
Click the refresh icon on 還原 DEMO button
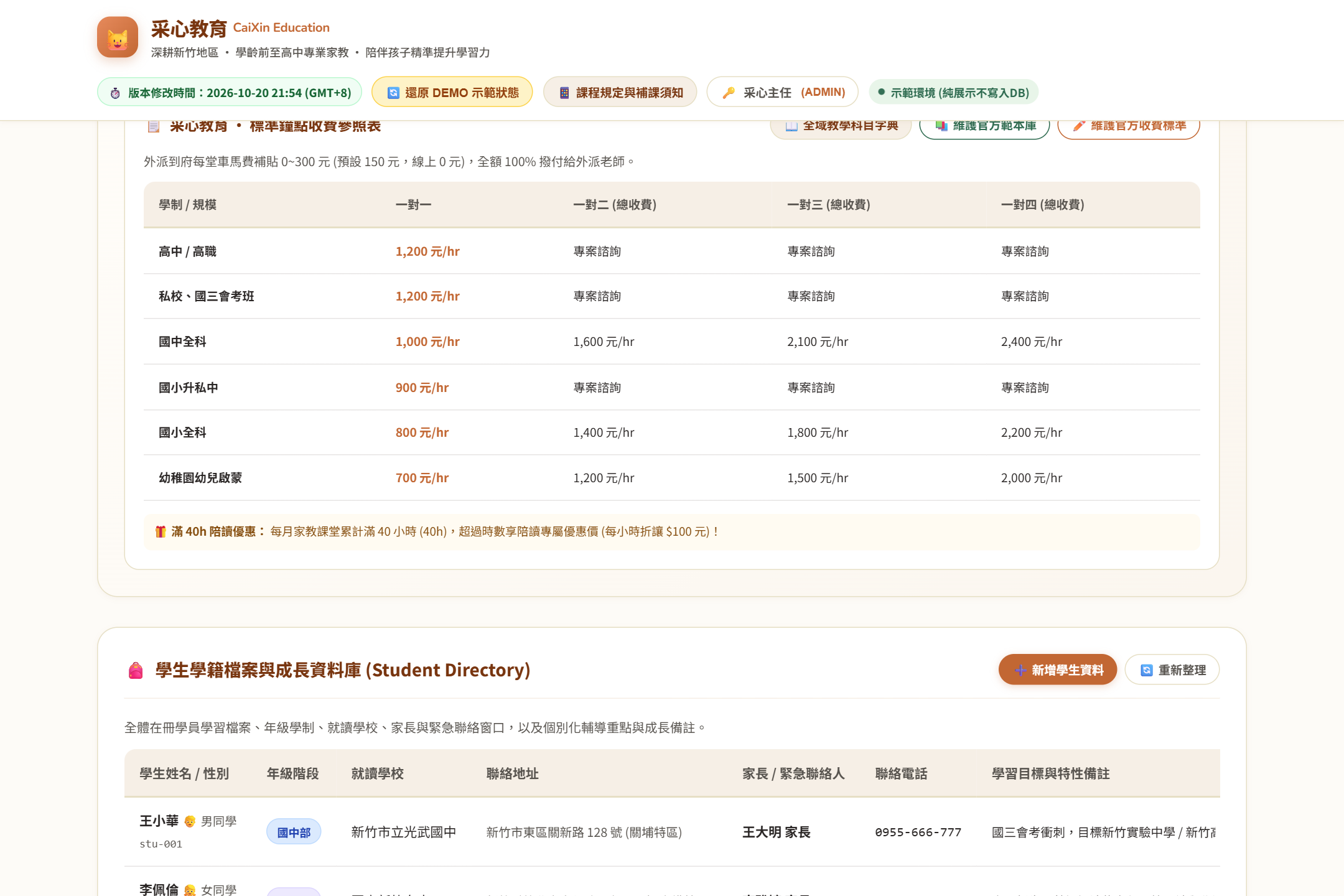click(x=393, y=93)
